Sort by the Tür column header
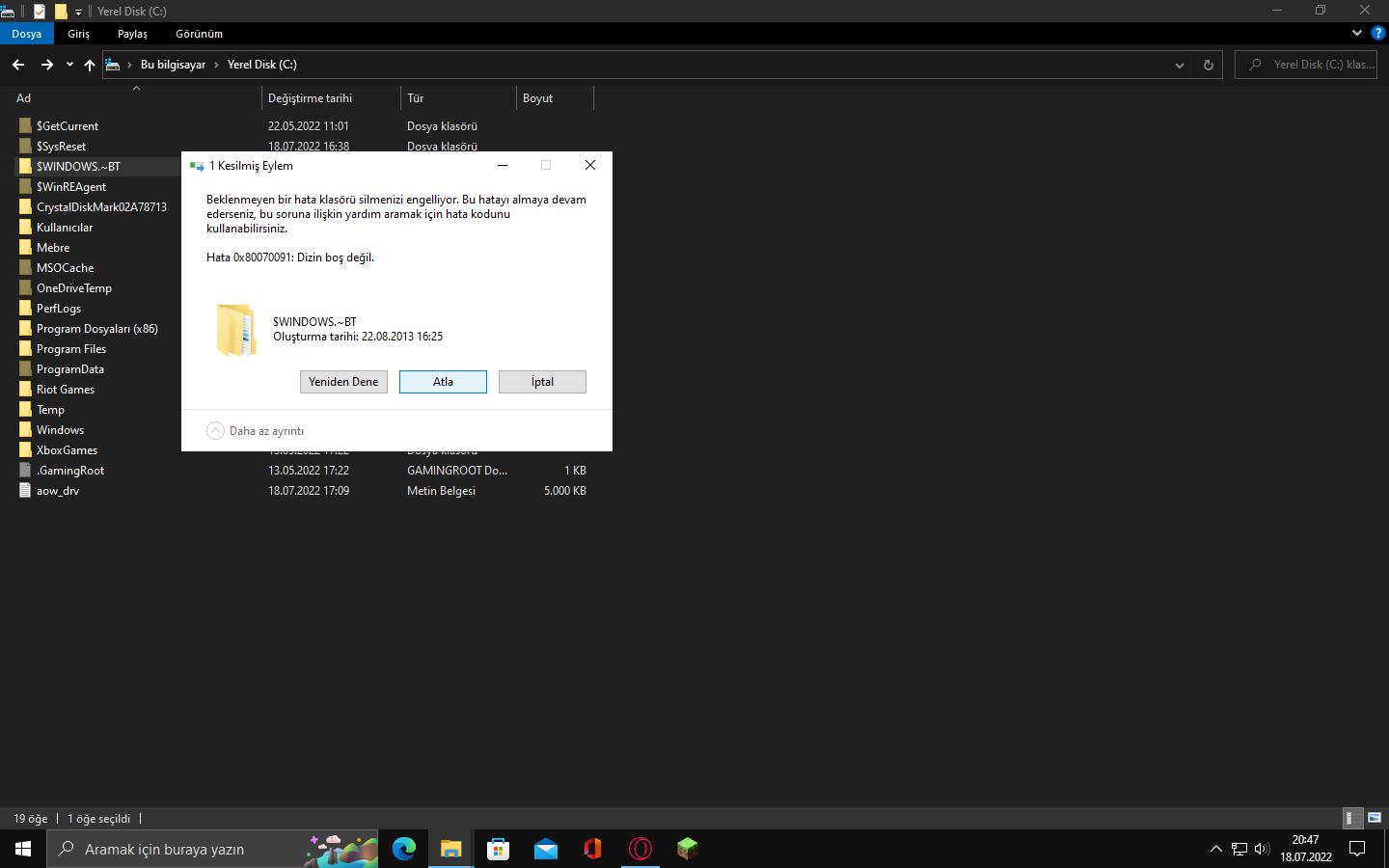 coord(458,98)
